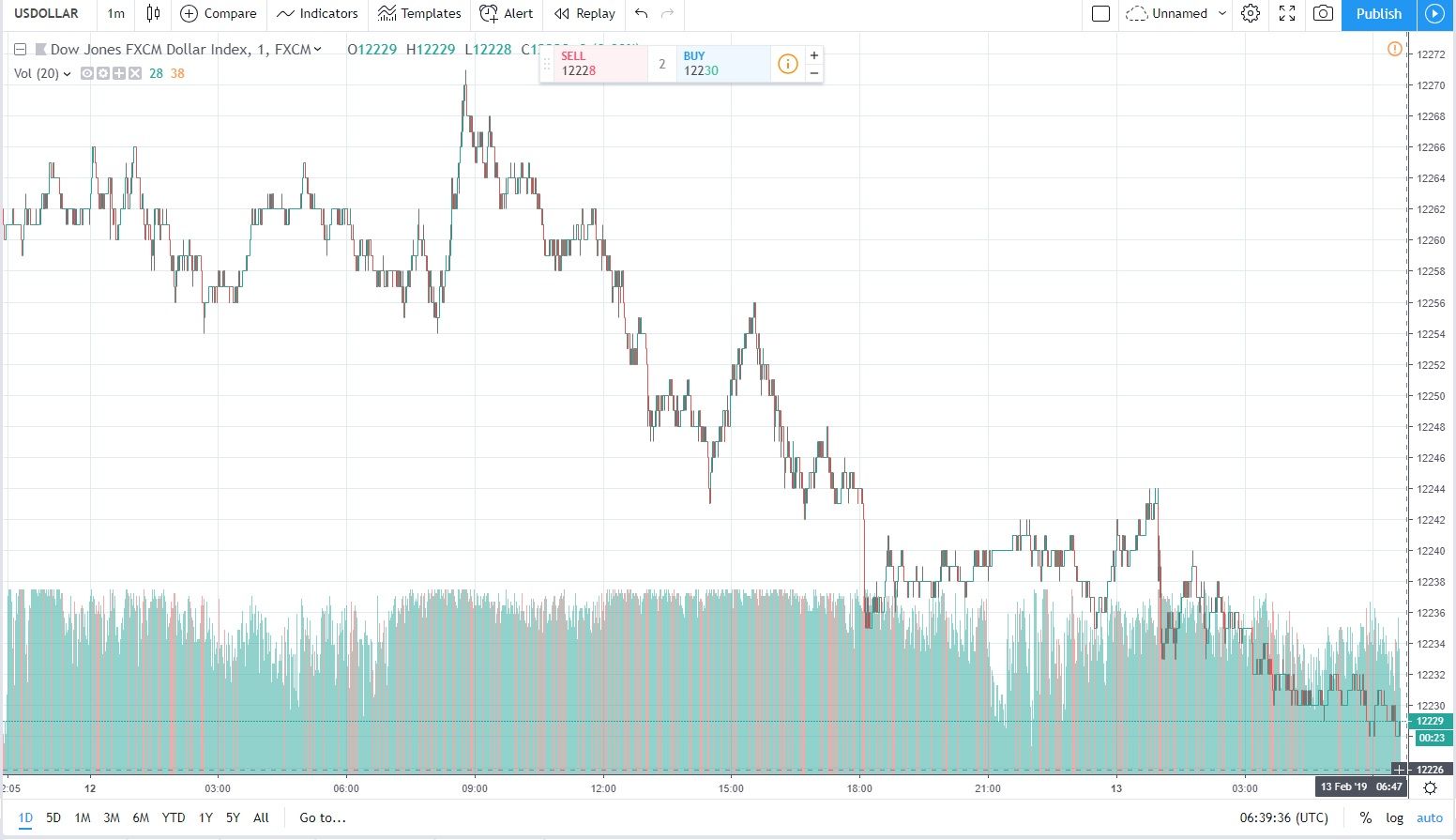Toggle auto scale mode
The width and height of the screenshot is (1456, 840).
1430,817
